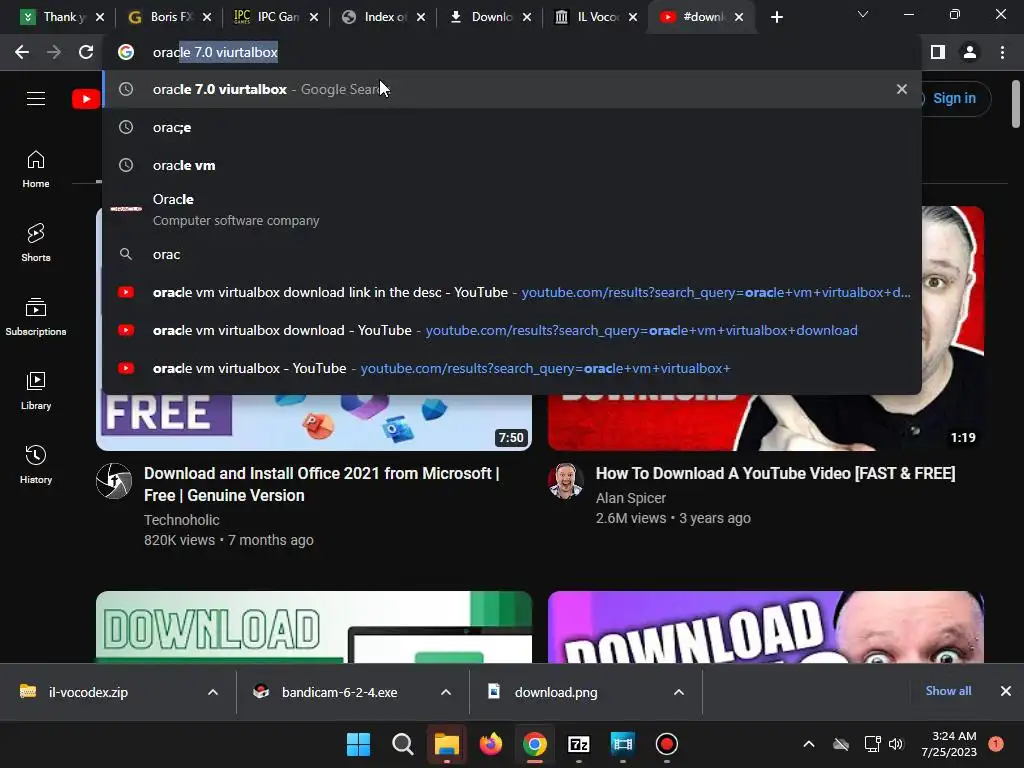Select the 'orac' search suggestion
Screen dimensions: 1024x768
coord(512,254)
